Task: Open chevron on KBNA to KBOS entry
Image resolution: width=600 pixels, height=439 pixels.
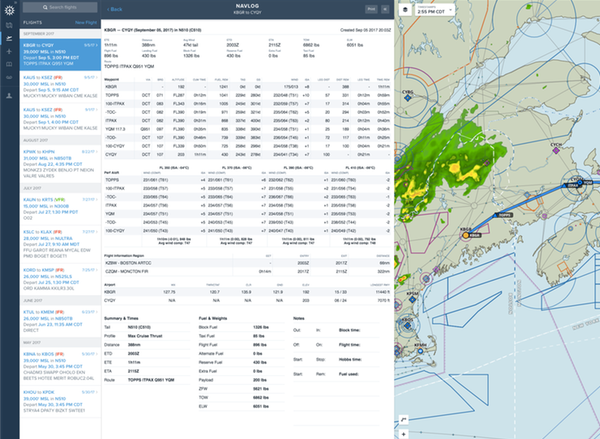Action: coord(97,354)
